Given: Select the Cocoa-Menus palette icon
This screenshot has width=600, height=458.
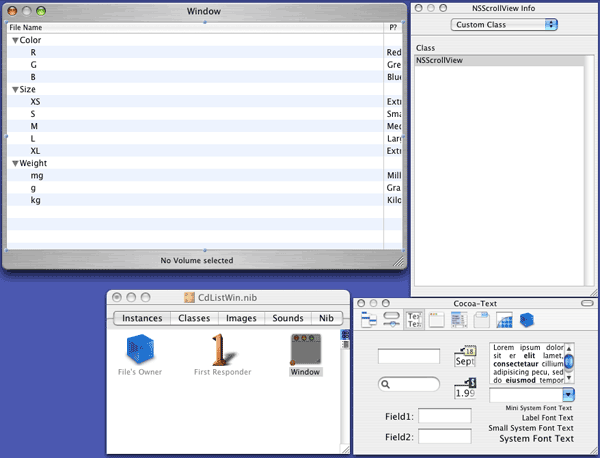Looking at the screenshot, I should tap(368, 320).
